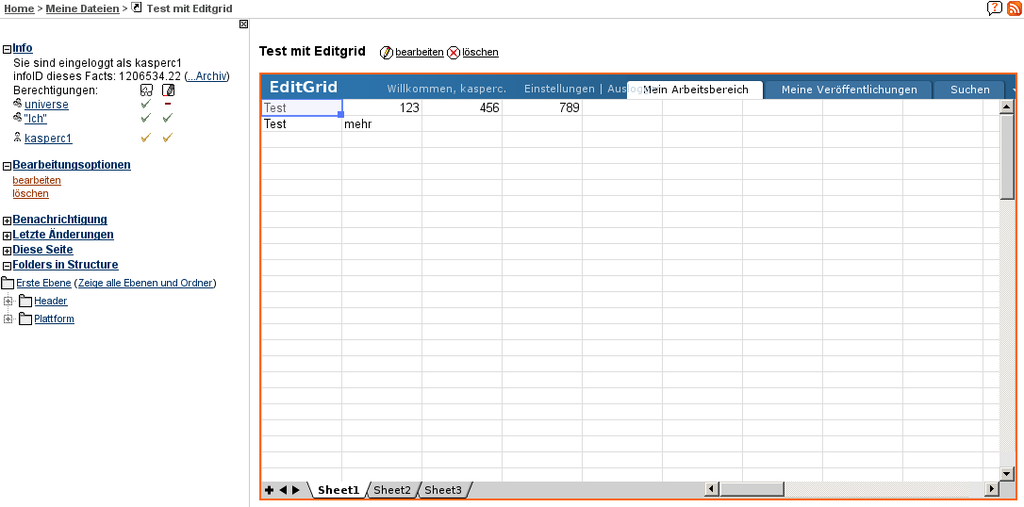
Task: Click the write permission column icon
Action: click(x=168, y=90)
